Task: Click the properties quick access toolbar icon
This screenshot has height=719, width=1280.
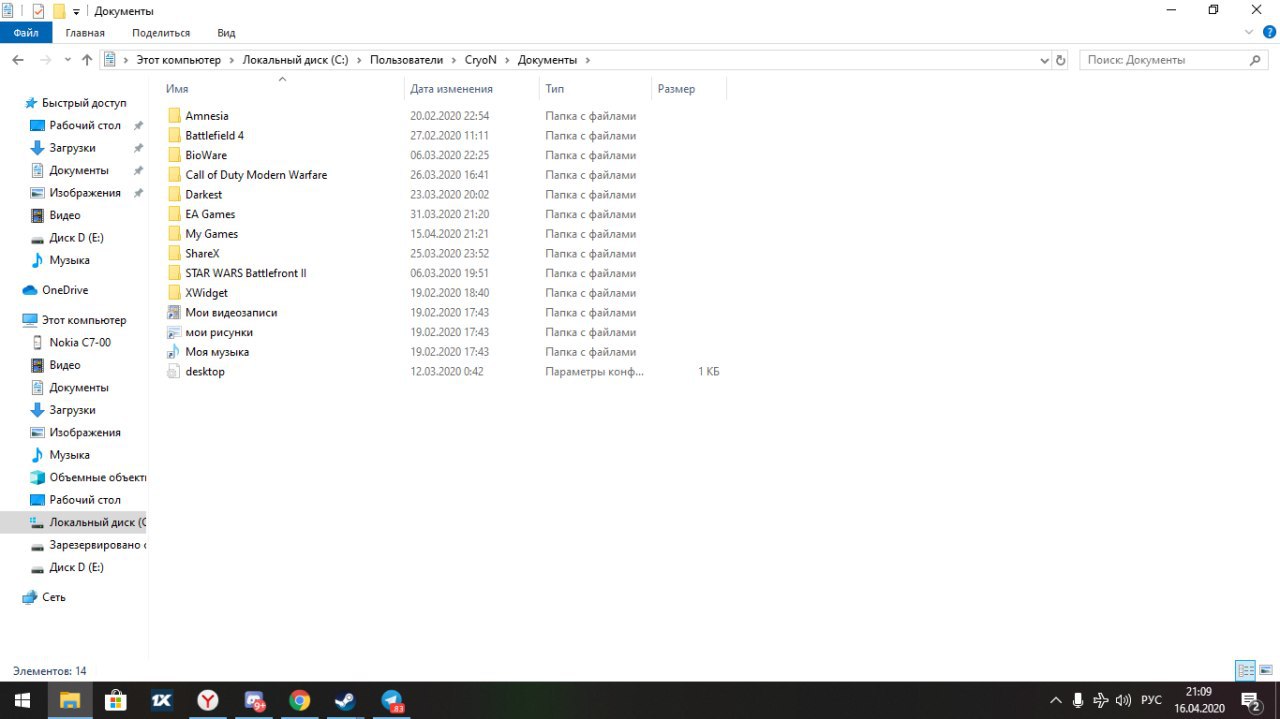Action: pos(38,11)
